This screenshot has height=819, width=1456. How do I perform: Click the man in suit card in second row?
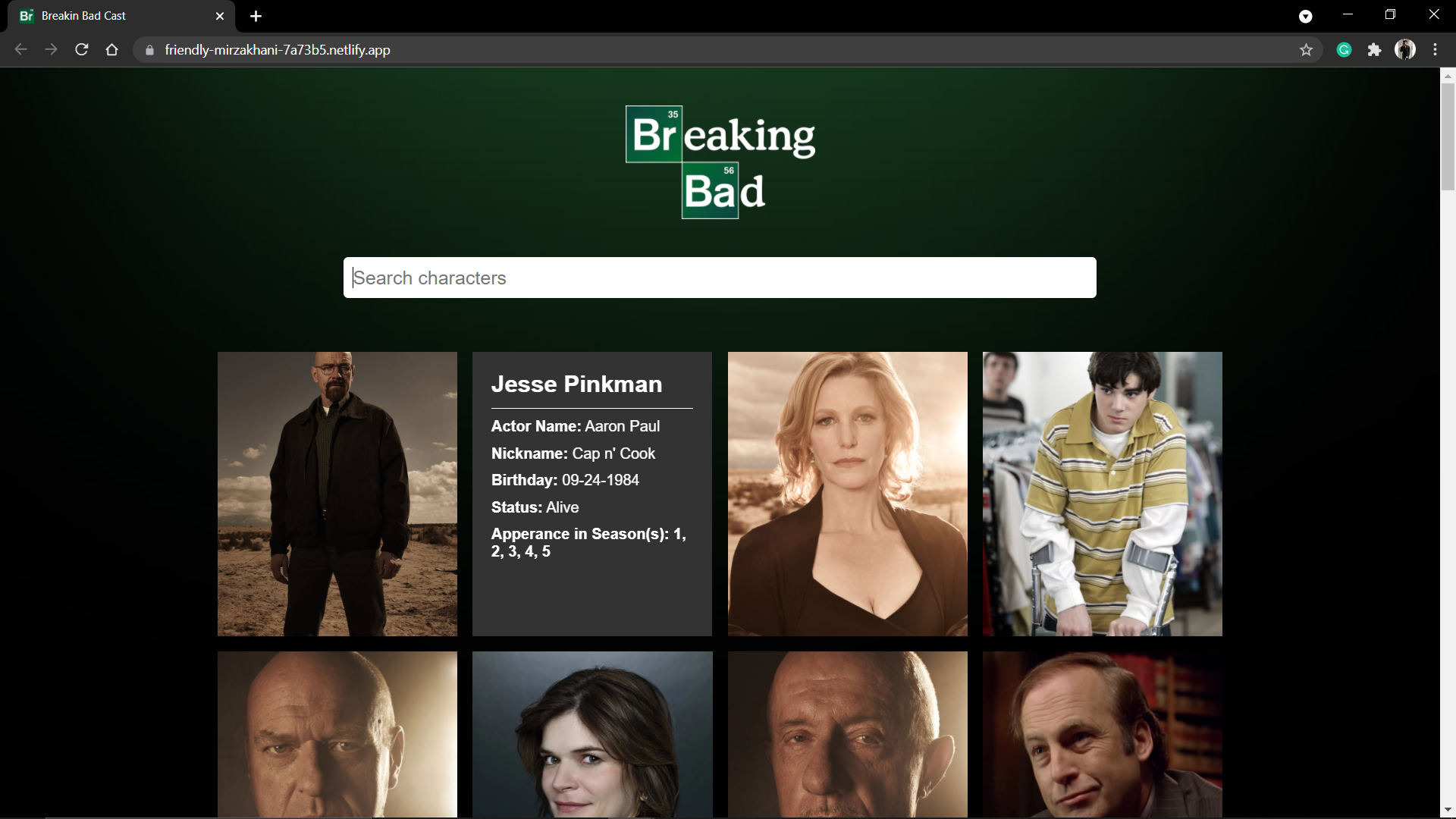(x=1103, y=734)
